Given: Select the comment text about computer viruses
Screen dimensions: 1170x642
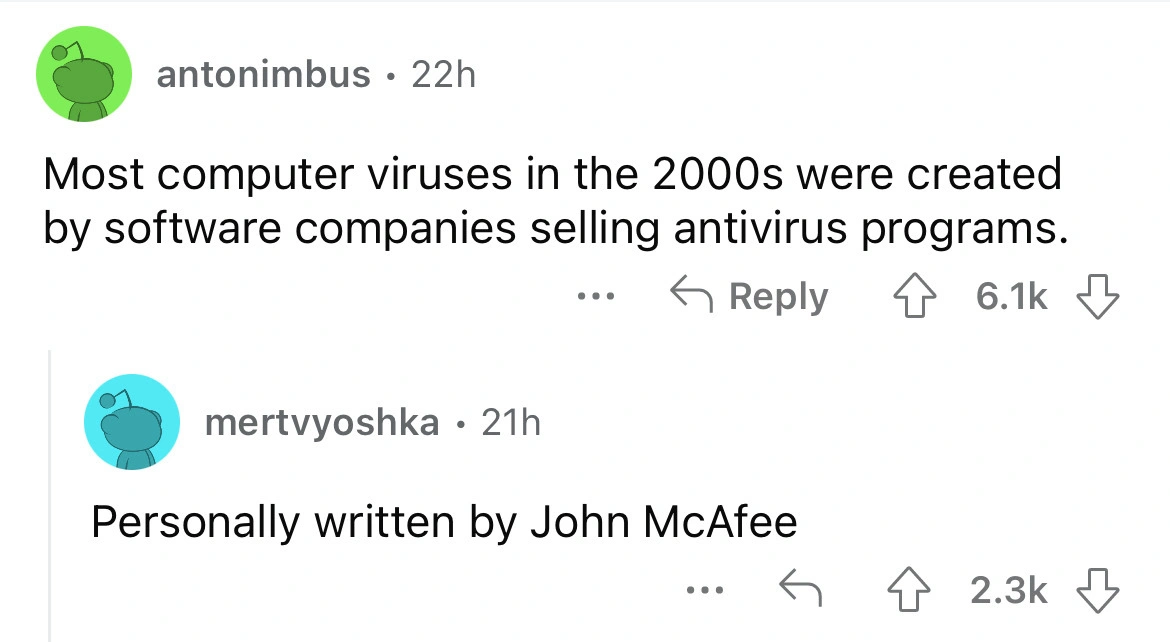Looking at the screenshot, I should [x=552, y=202].
